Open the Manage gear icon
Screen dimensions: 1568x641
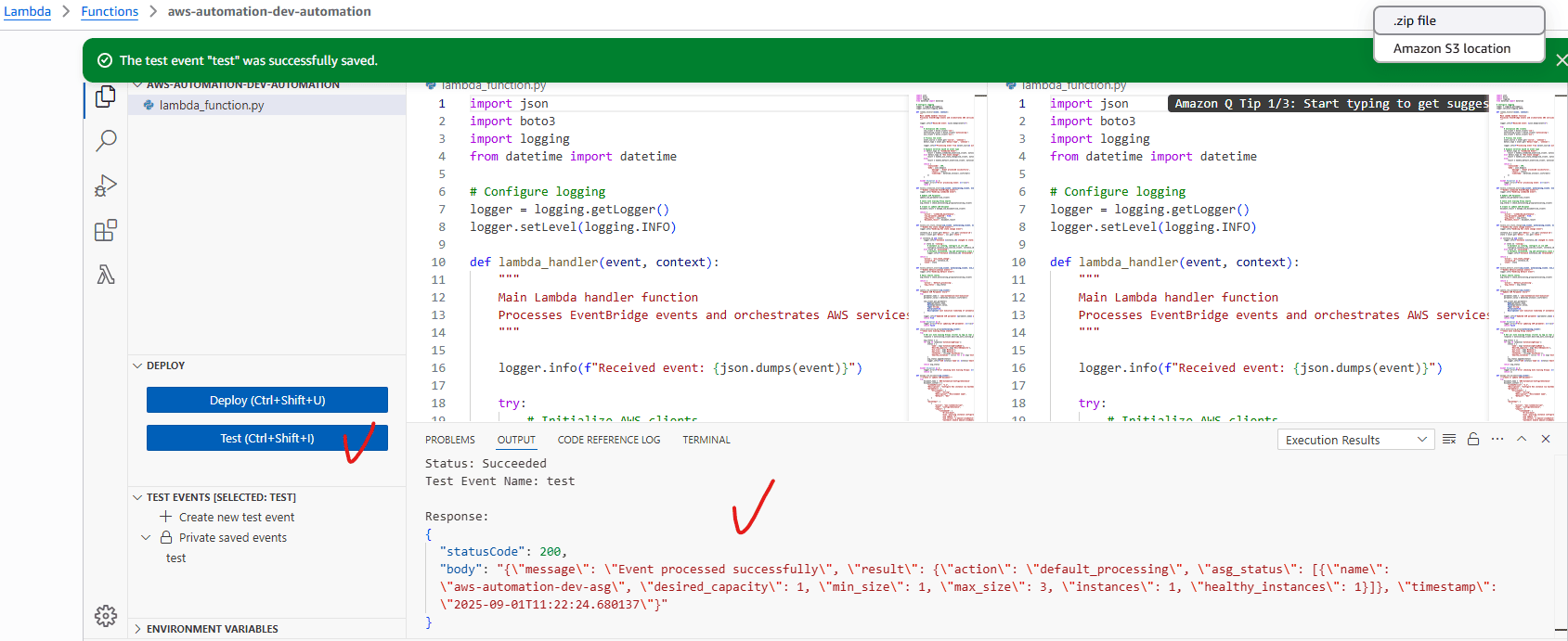(106, 616)
